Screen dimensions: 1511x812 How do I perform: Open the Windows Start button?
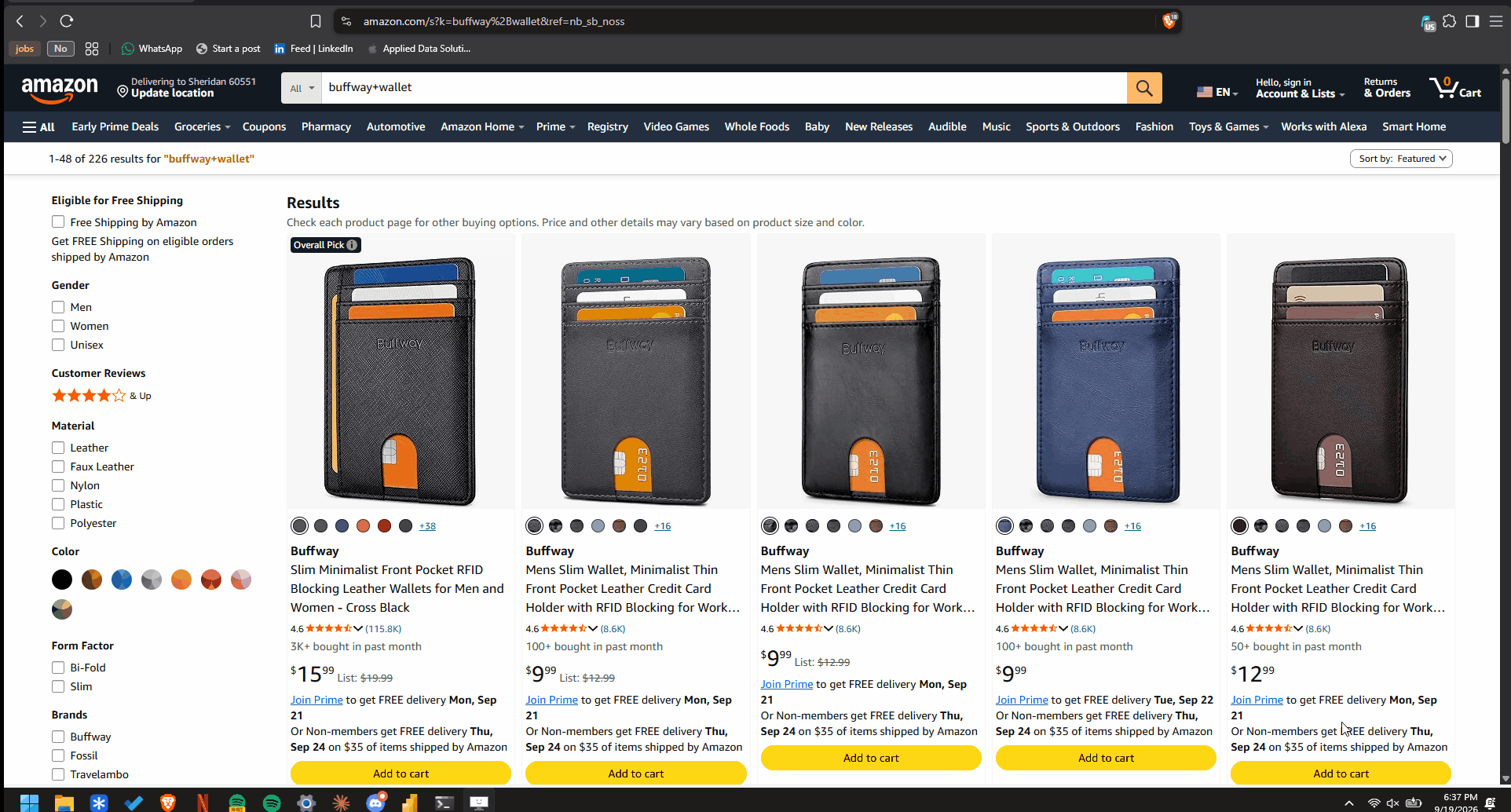[x=29, y=803]
